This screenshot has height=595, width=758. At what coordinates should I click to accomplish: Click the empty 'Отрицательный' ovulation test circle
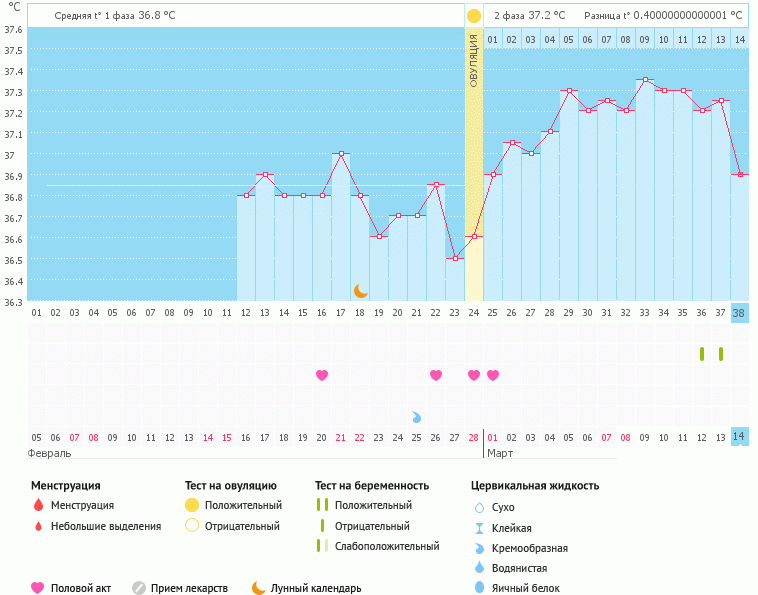(x=192, y=526)
